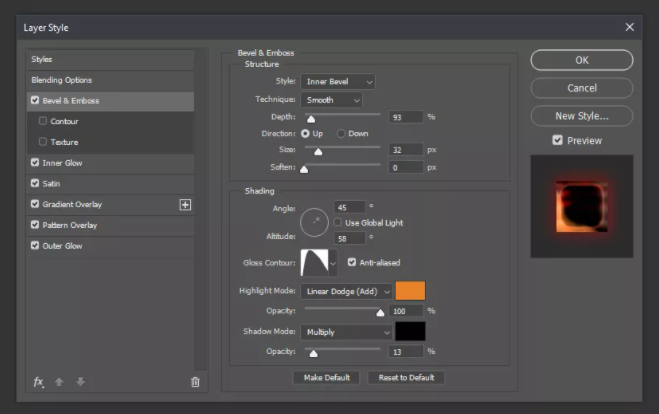Toggle the Inner Glow checkbox
The height and width of the screenshot is (414, 659).
tap(35, 162)
